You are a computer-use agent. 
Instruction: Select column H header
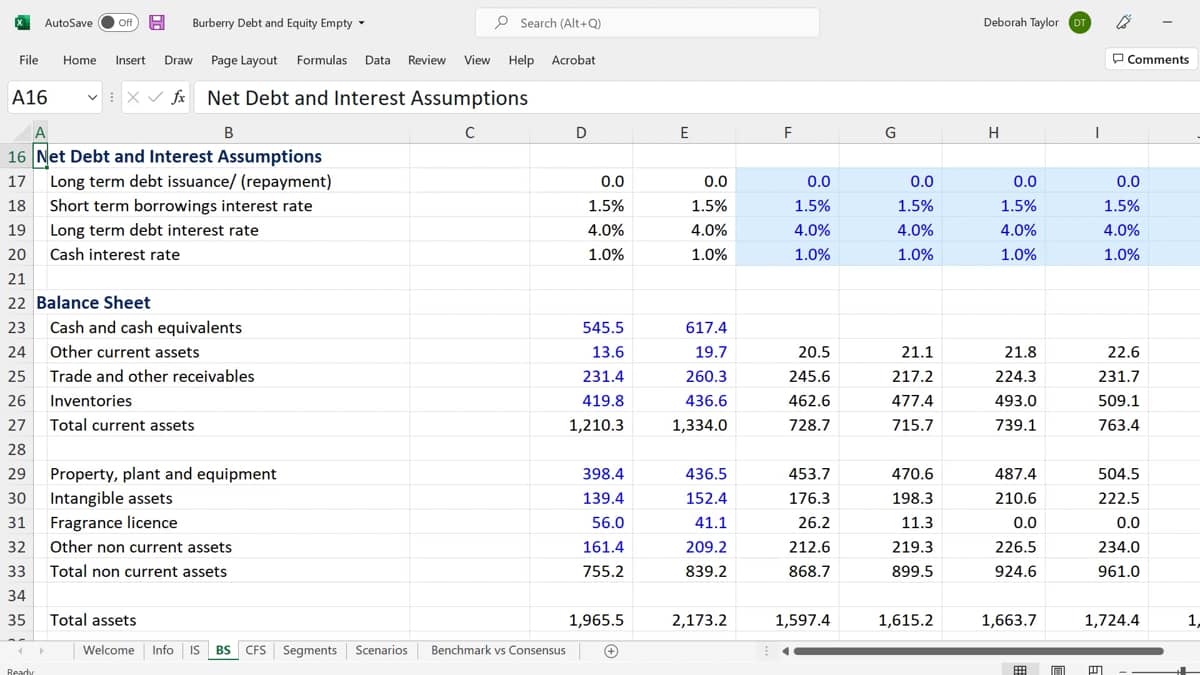(x=993, y=132)
